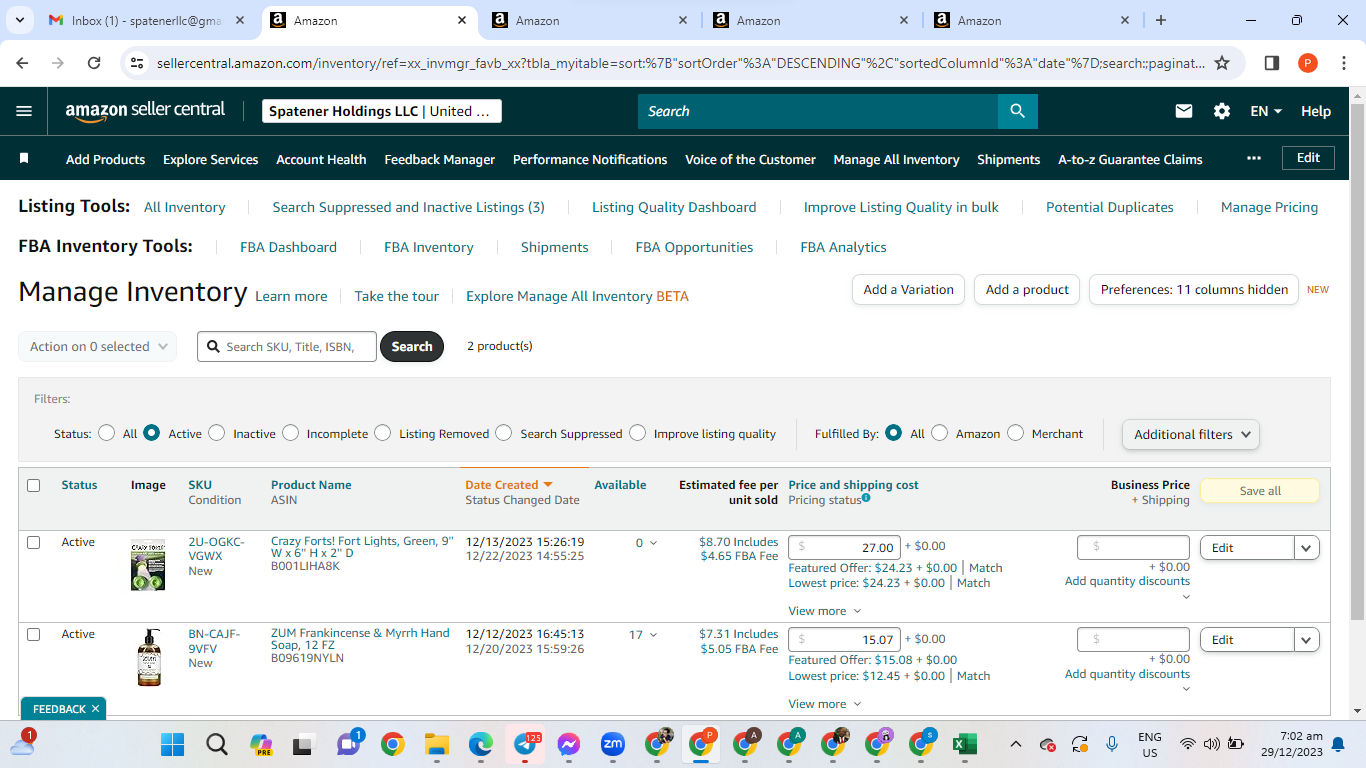Select the Incomplete status radio button

[291, 433]
